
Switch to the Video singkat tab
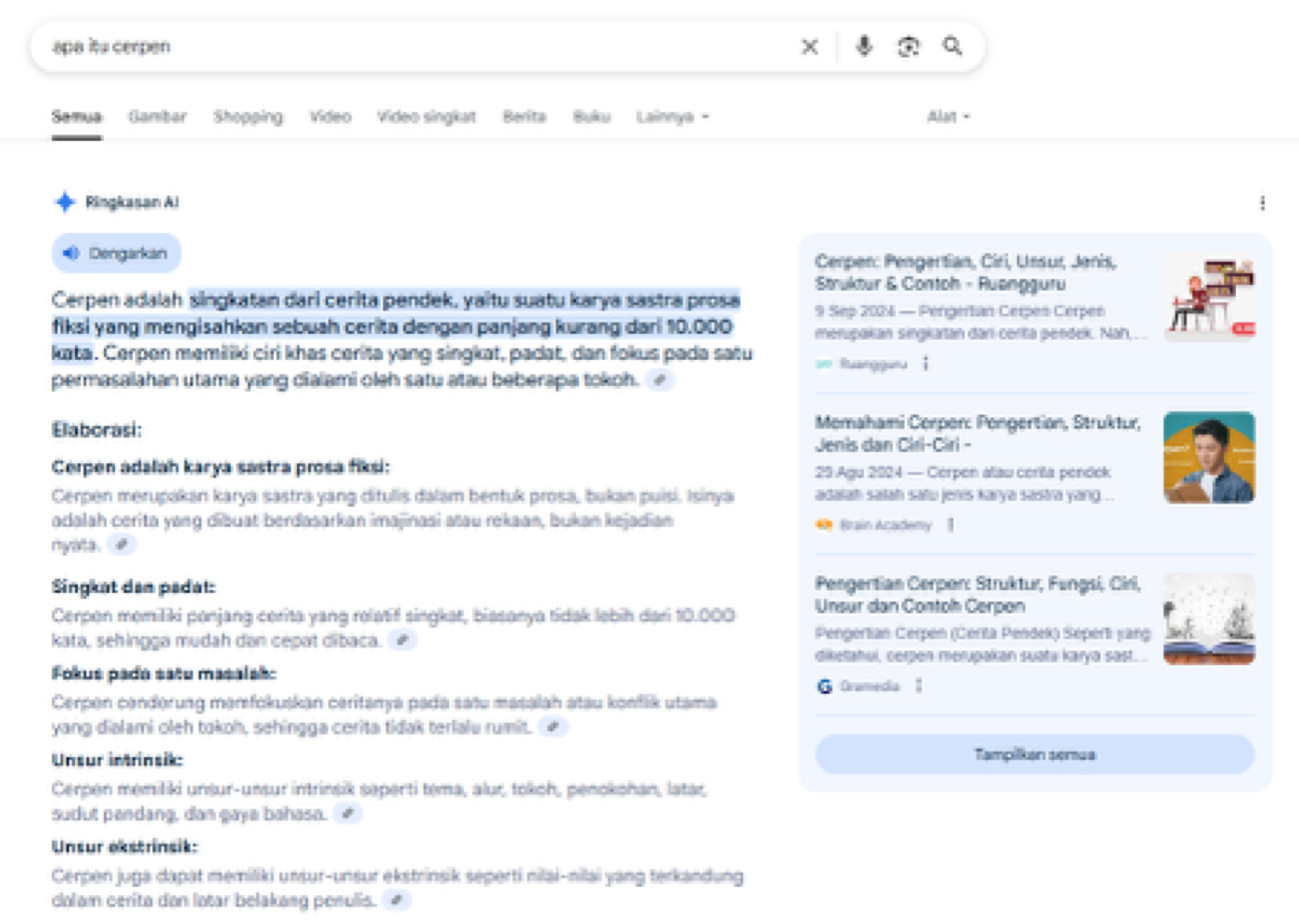click(x=427, y=117)
